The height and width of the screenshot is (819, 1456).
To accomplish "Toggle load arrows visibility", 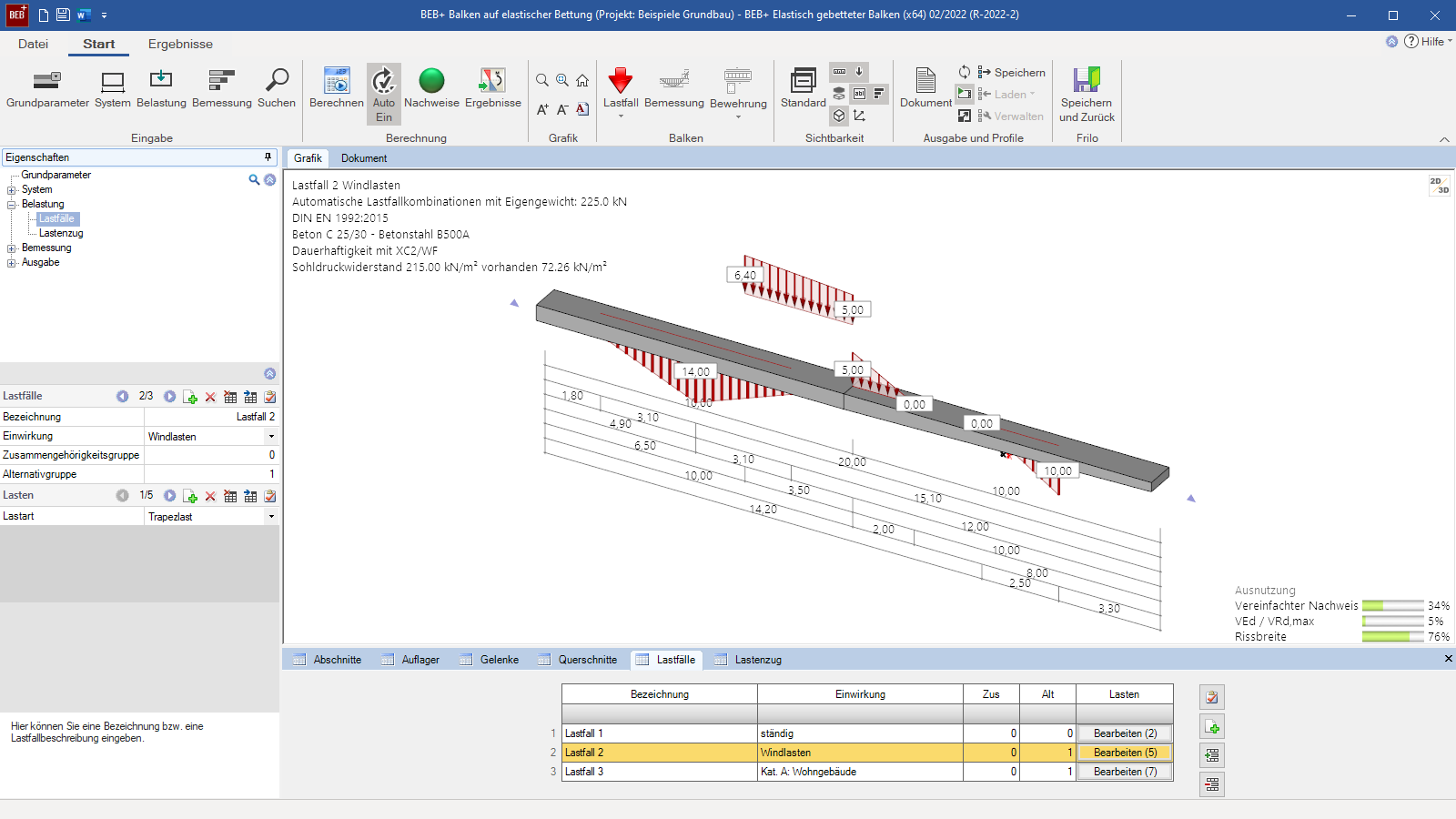I will (859, 72).
